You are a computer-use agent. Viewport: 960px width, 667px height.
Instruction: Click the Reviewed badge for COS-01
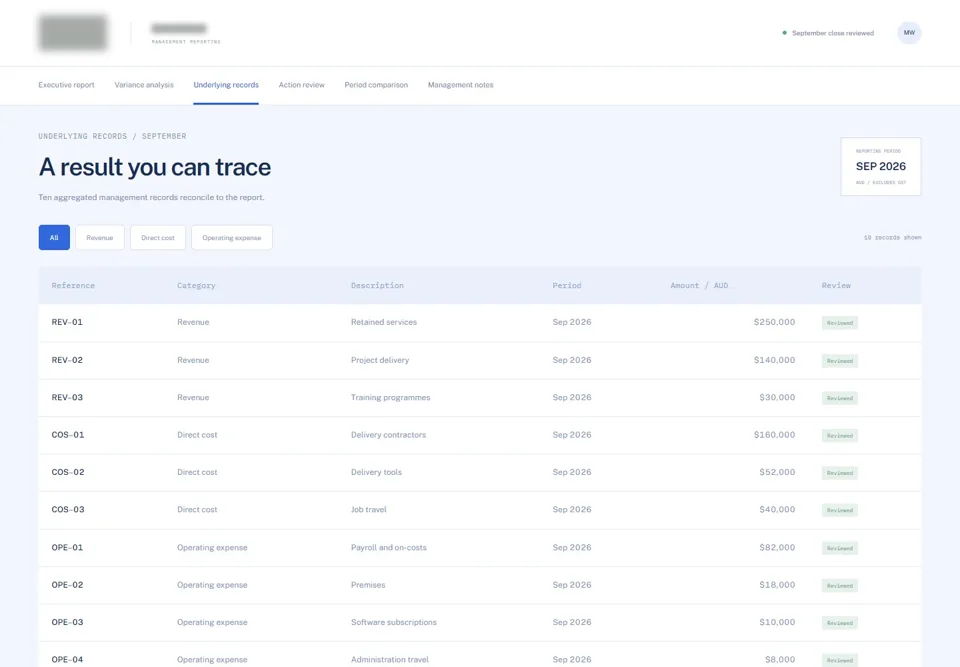(839, 435)
